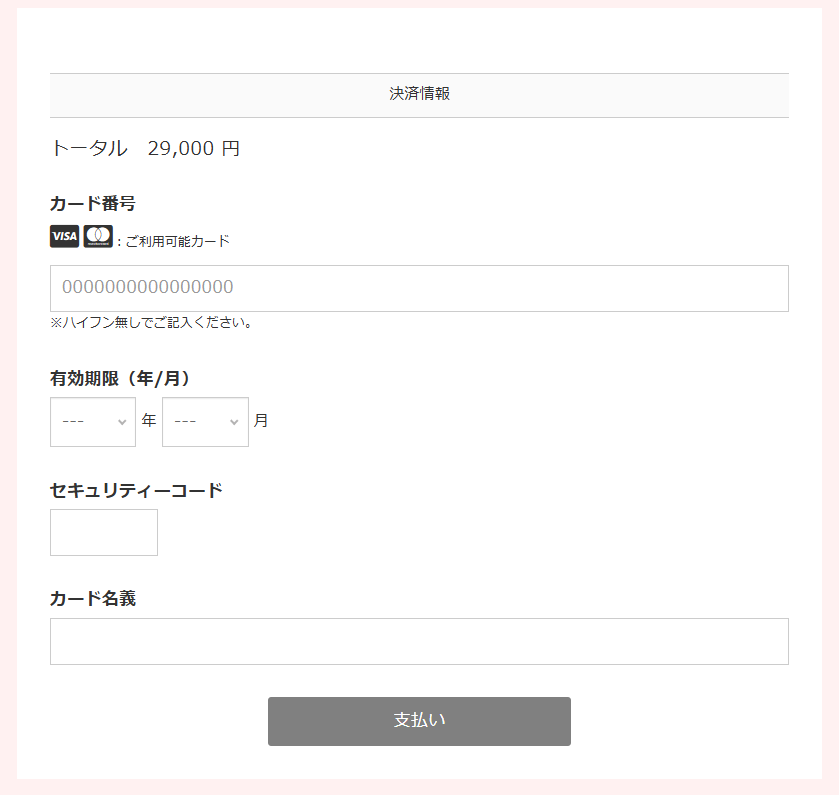
Task: Click the ハイフン無し note under card field
Action: [x=152, y=323]
